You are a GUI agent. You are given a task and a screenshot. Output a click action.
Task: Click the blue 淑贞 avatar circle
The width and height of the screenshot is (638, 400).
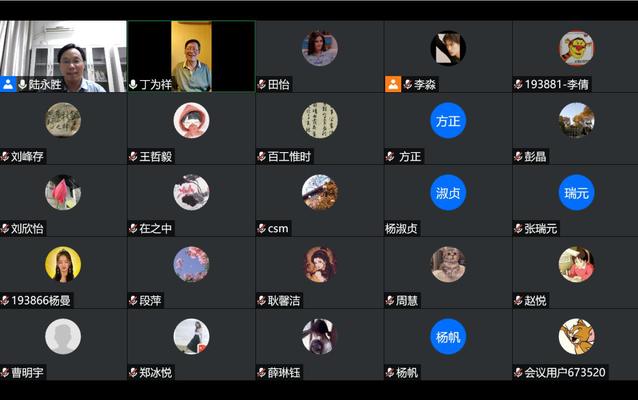[448, 192]
